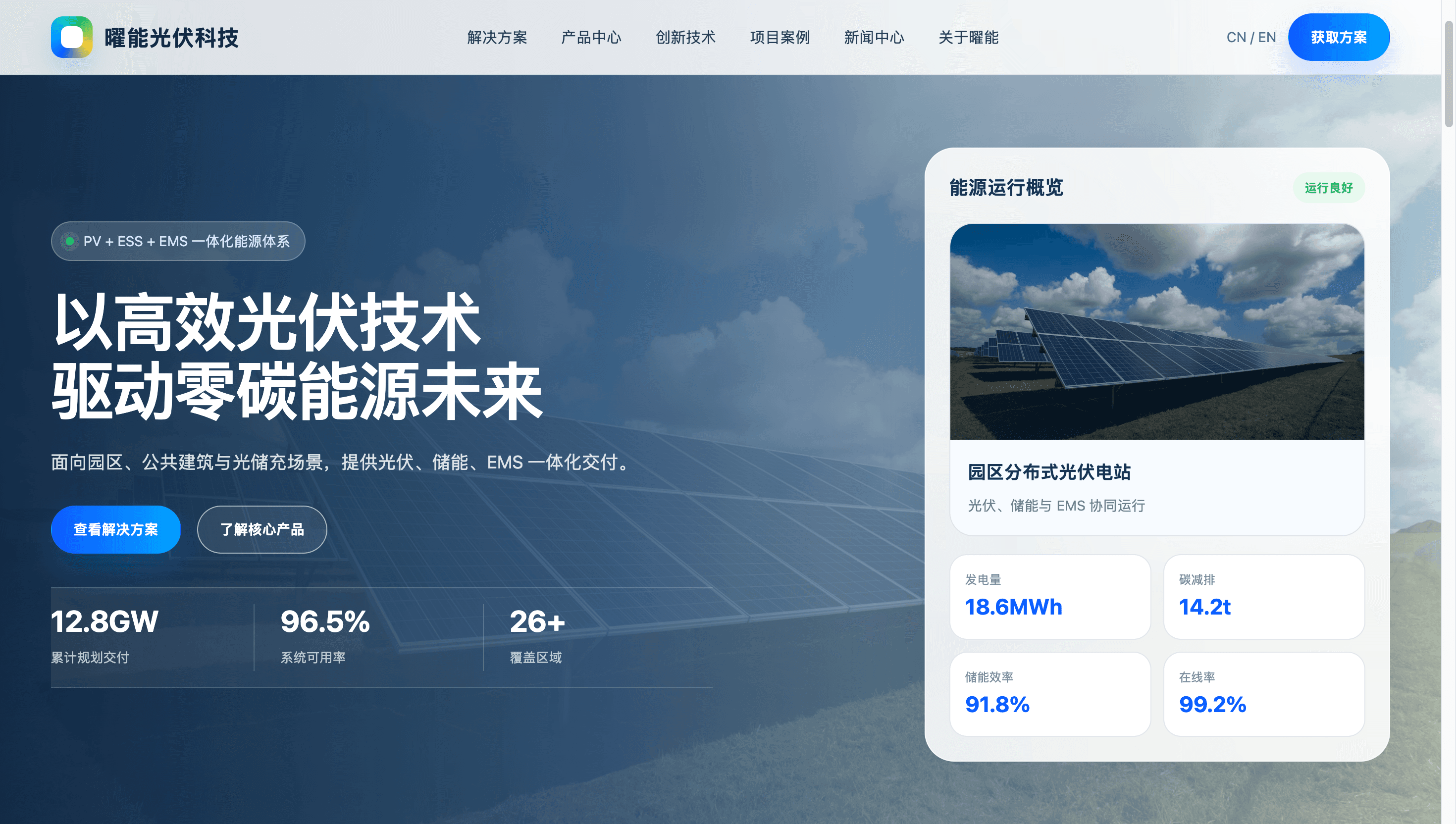Go to 创新技术 in navigation
This screenshot has height=824, width=1456.
[x=685, y=37]
